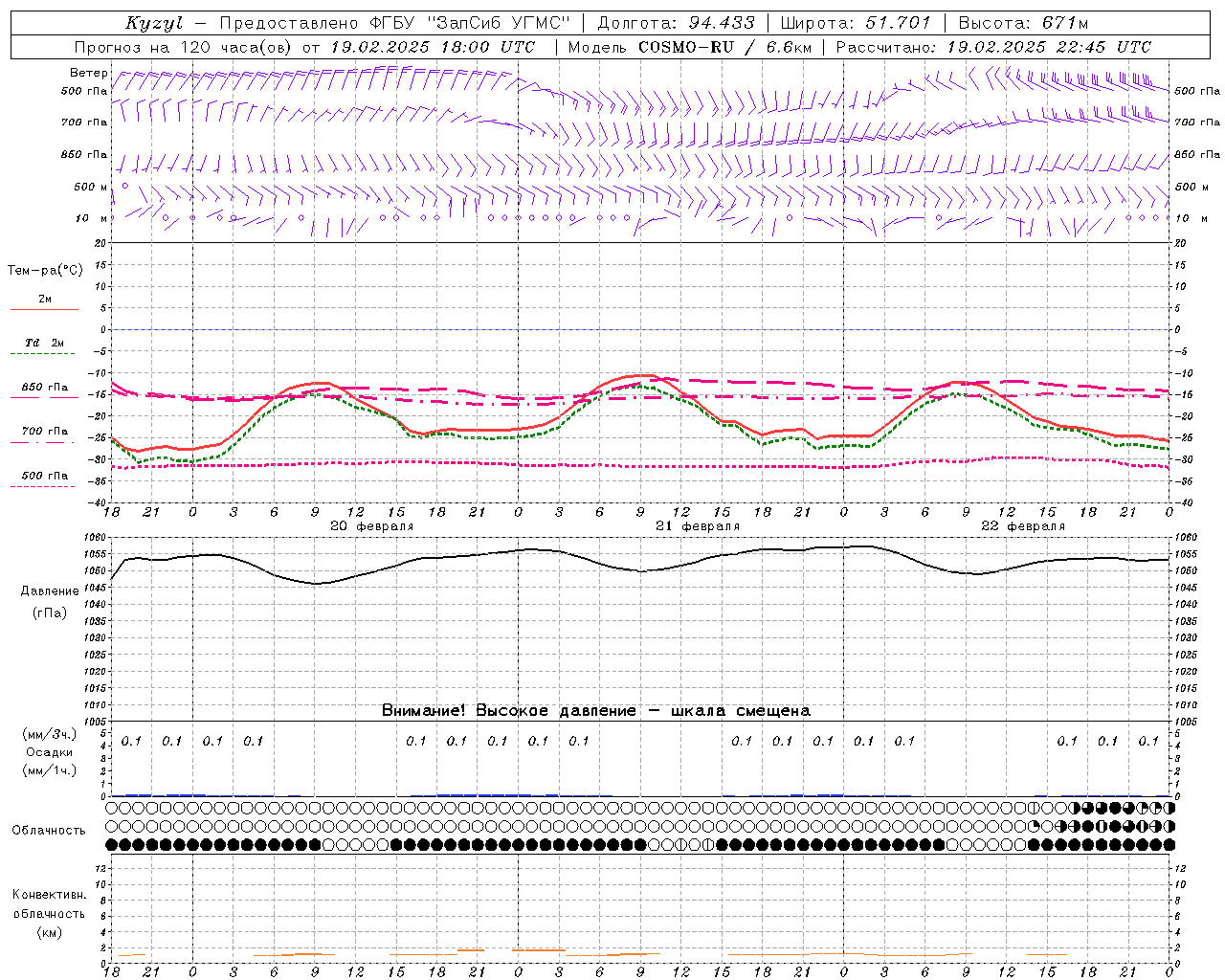Click the (мм/1ч.) precipitation unit label
1225x980 pixels.
[49, 770]
